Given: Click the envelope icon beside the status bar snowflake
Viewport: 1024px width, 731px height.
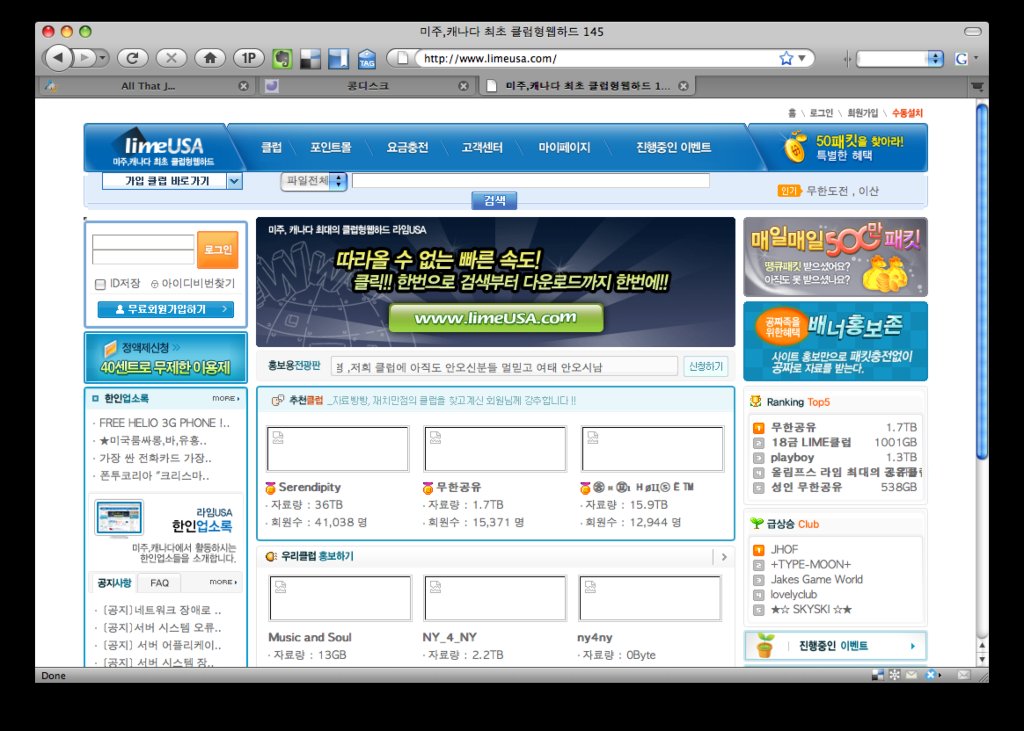Looking at the screenshot, I should [x=911, y=675].
